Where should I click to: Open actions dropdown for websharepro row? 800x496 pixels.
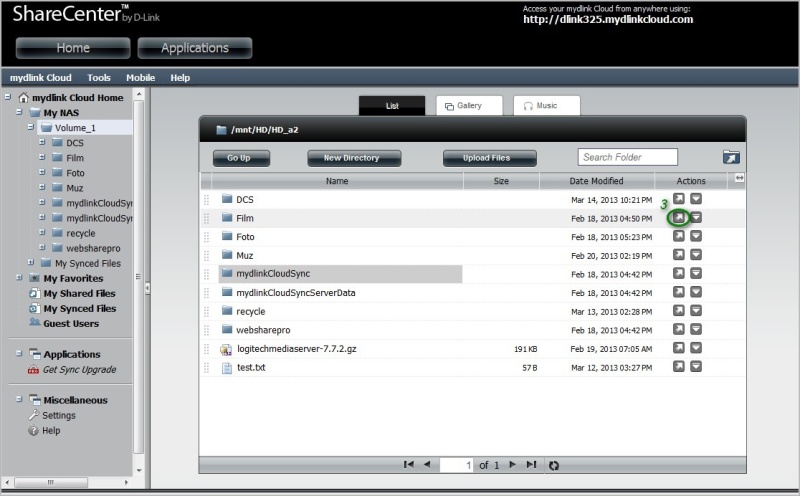click(696, 329)
